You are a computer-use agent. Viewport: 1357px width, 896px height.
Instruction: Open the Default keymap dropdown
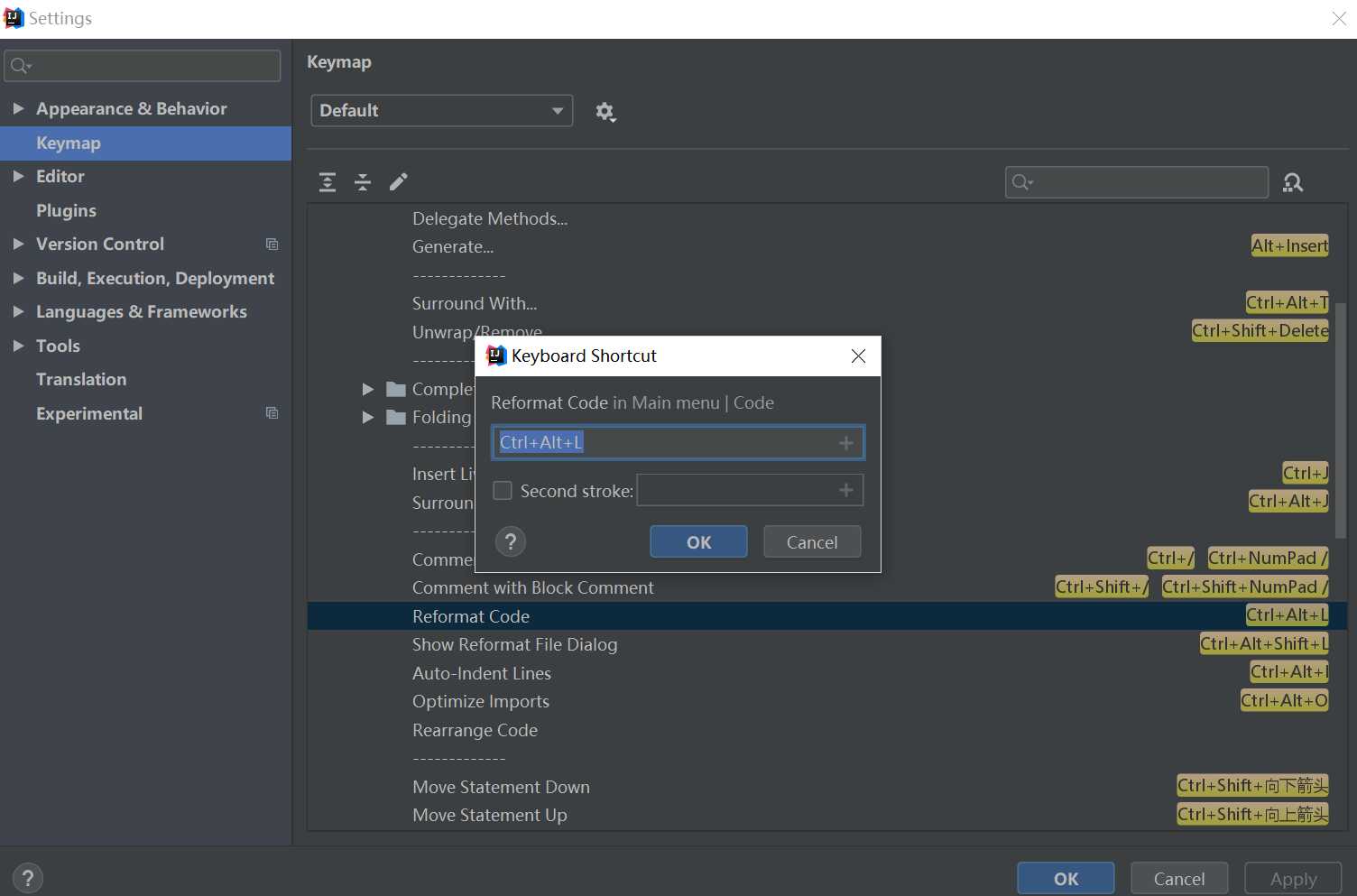(x=441, y=110)
